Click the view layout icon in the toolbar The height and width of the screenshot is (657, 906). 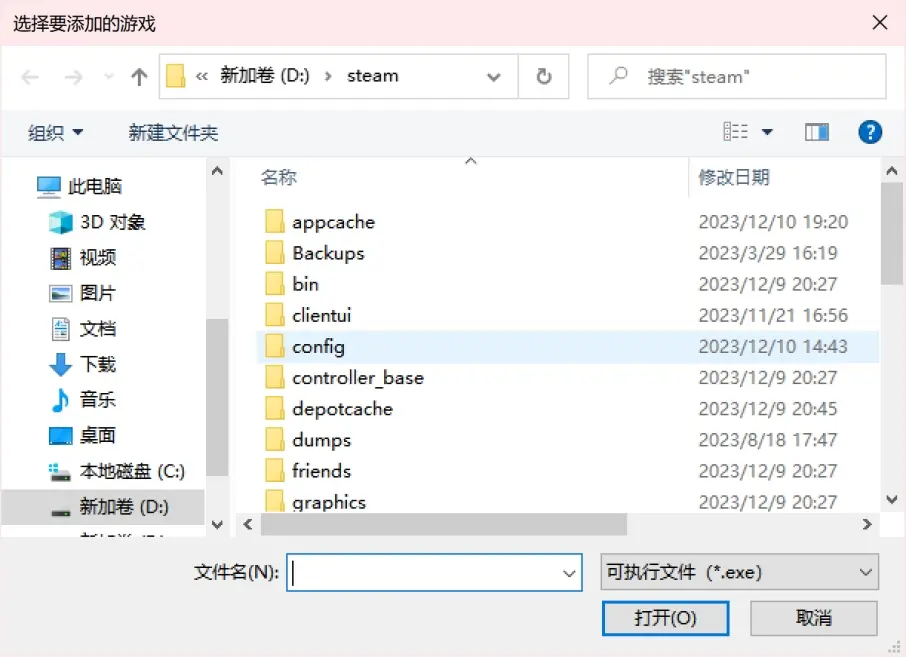point(736,132)
